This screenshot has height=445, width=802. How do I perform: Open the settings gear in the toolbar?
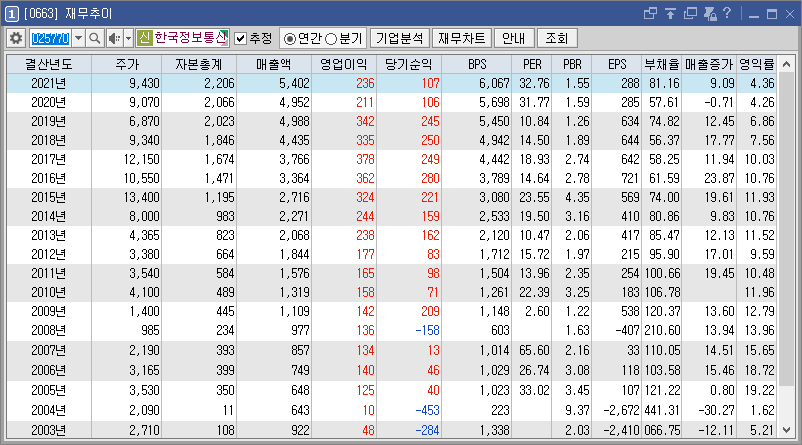click(x=16, y=38)
